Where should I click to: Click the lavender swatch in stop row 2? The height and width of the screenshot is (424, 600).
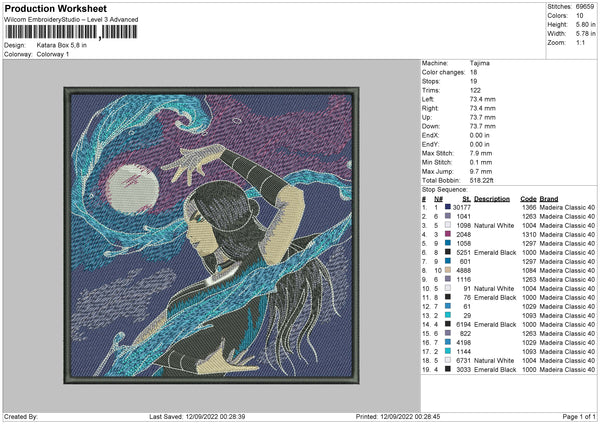click(x=448, y=216)
